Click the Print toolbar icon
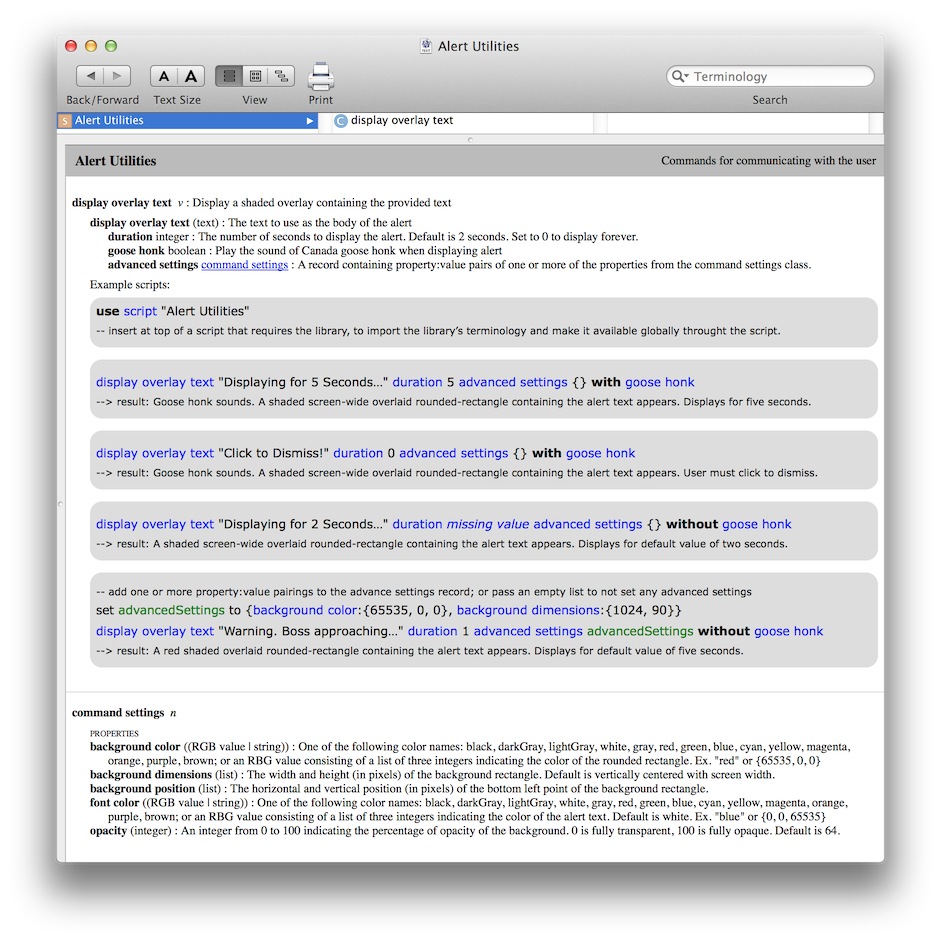The height and width of the screenshot is (941, 941). (x=320, y=76)
